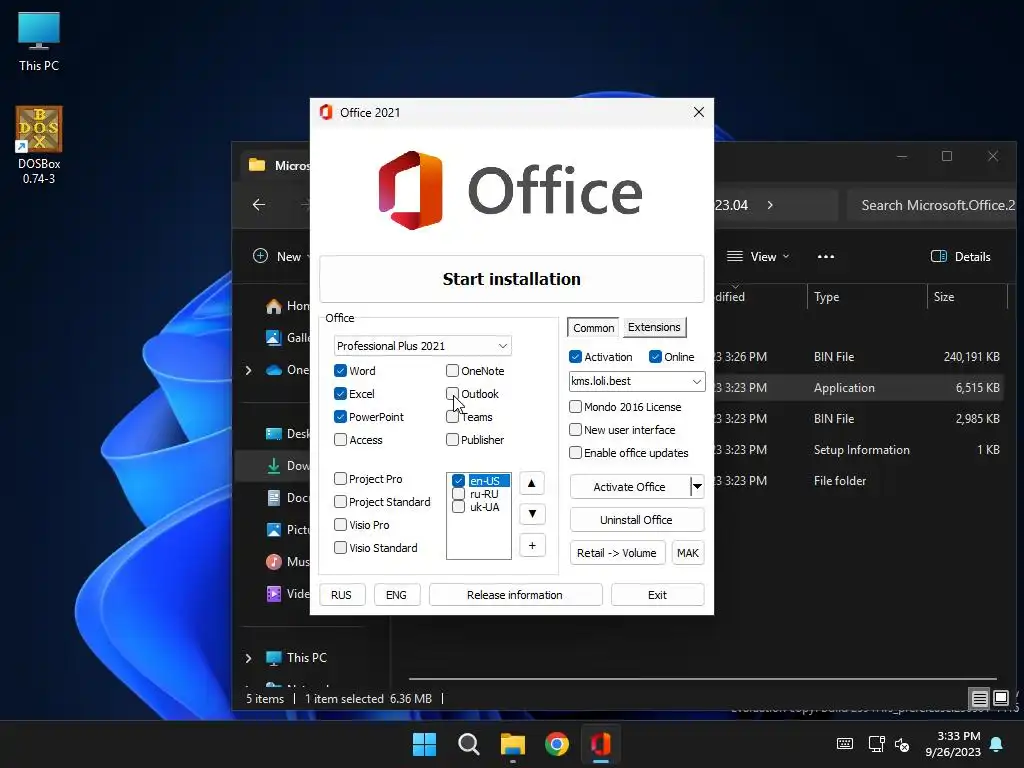Go back in File Explorer
Image resolution: width=1024 pixels, height=768 pixels.
tap(259, 205)
